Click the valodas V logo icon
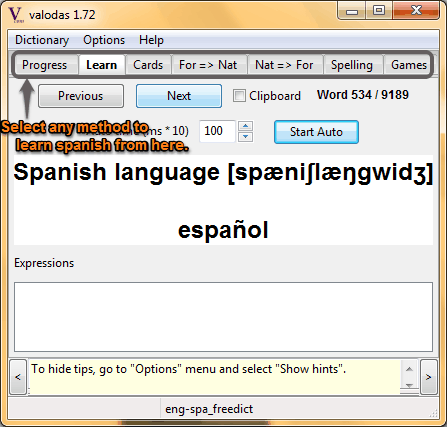 click(x=16, y=15)
